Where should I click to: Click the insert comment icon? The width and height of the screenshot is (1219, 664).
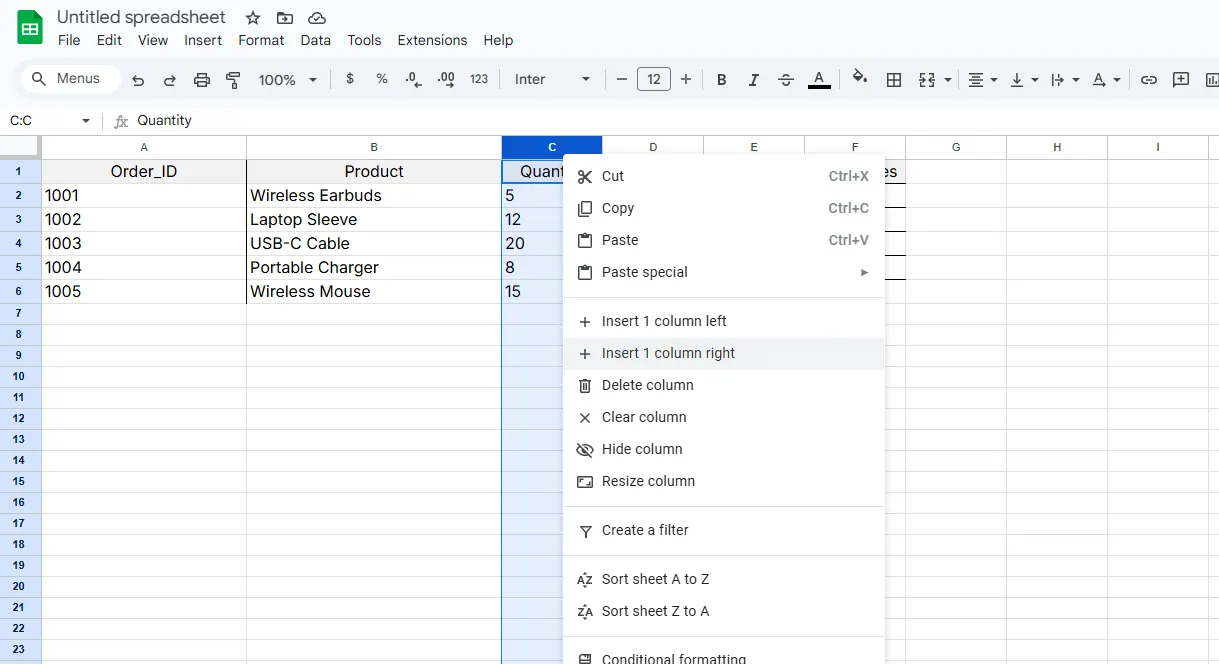pyautogui.click(x=1181, y=80)
